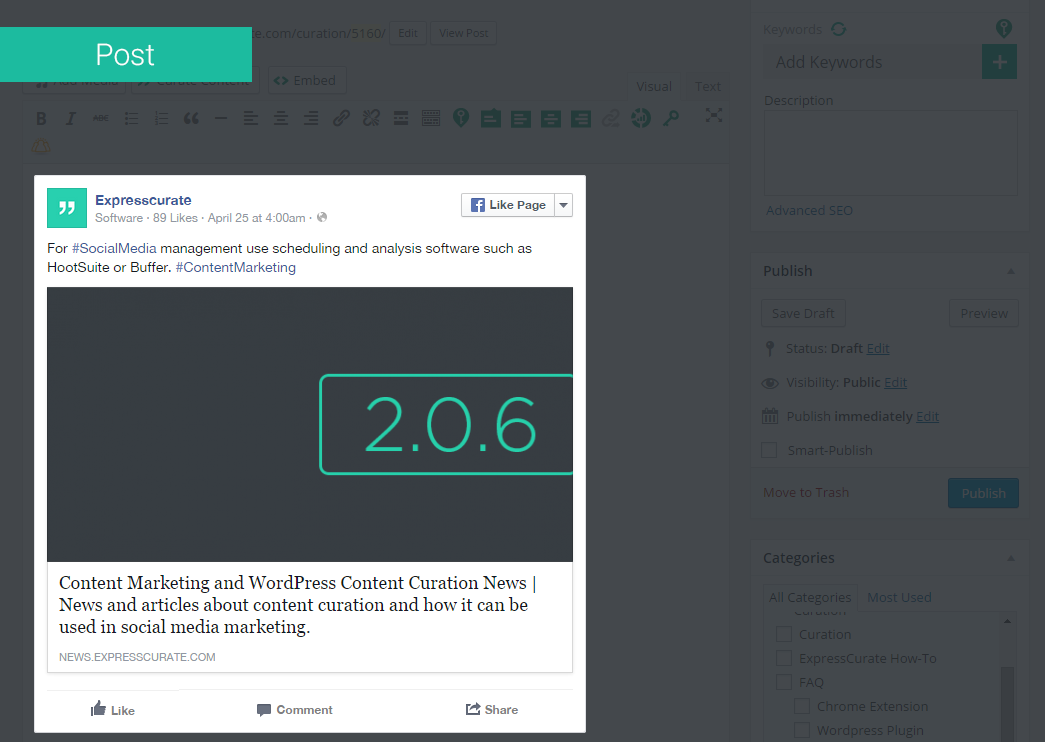Check the Wordpress Plugin category
Screen dimensions: 1045x742
802,730
